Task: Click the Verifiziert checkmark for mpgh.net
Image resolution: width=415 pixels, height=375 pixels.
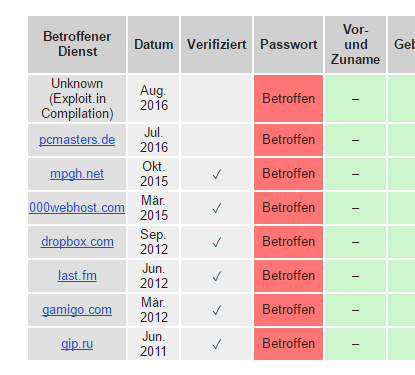Action: pyautogui.click(x=217, y=174)
